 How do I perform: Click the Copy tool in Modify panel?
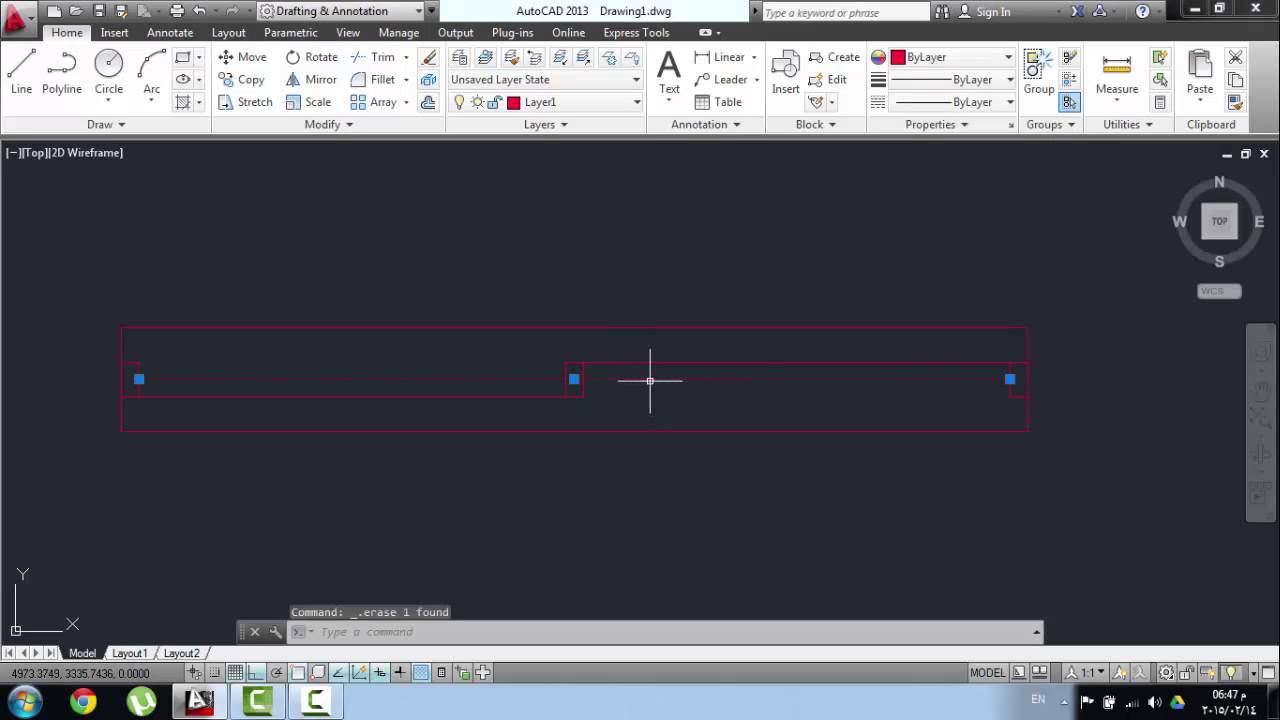[x=241, y=79]
